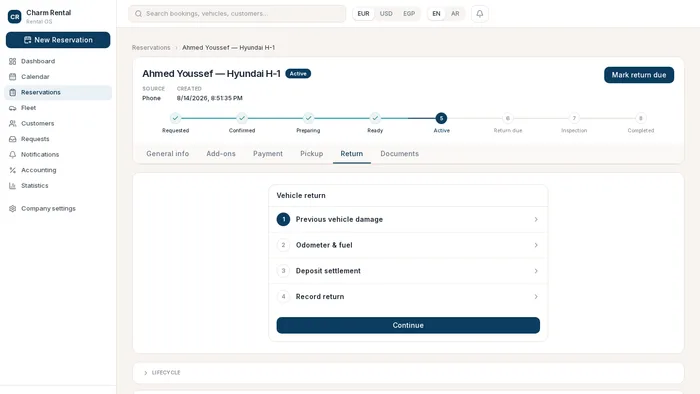The image size is (700, 394).
Task: Open Customers from sidebar
Action: 58,124
